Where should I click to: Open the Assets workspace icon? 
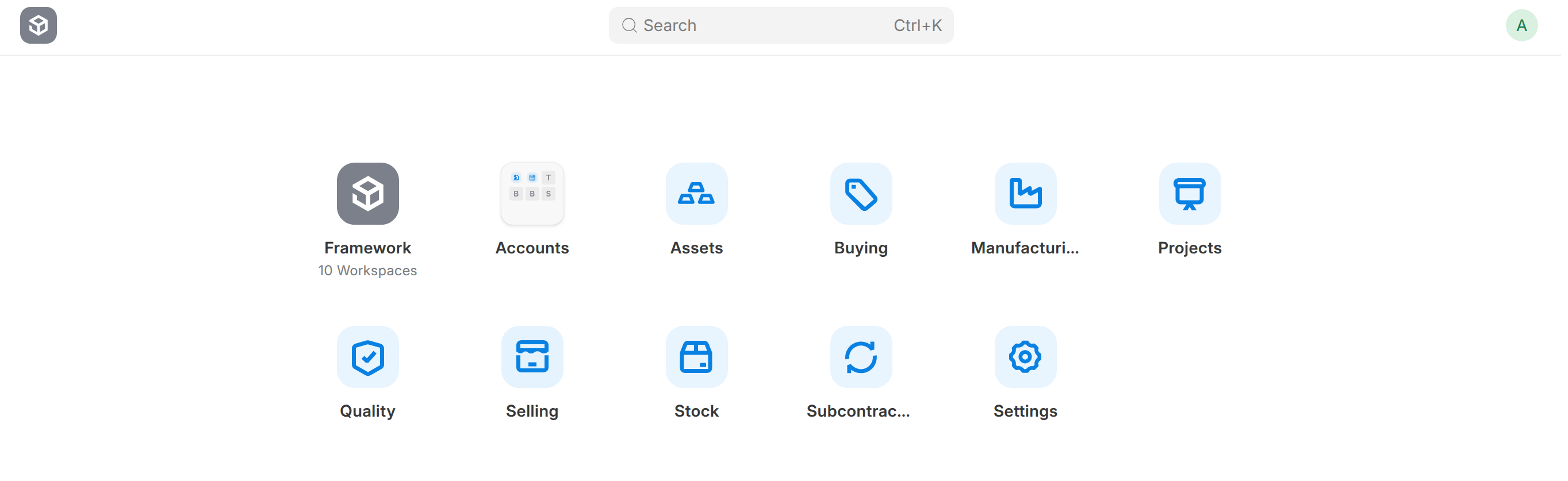(696, 193)
